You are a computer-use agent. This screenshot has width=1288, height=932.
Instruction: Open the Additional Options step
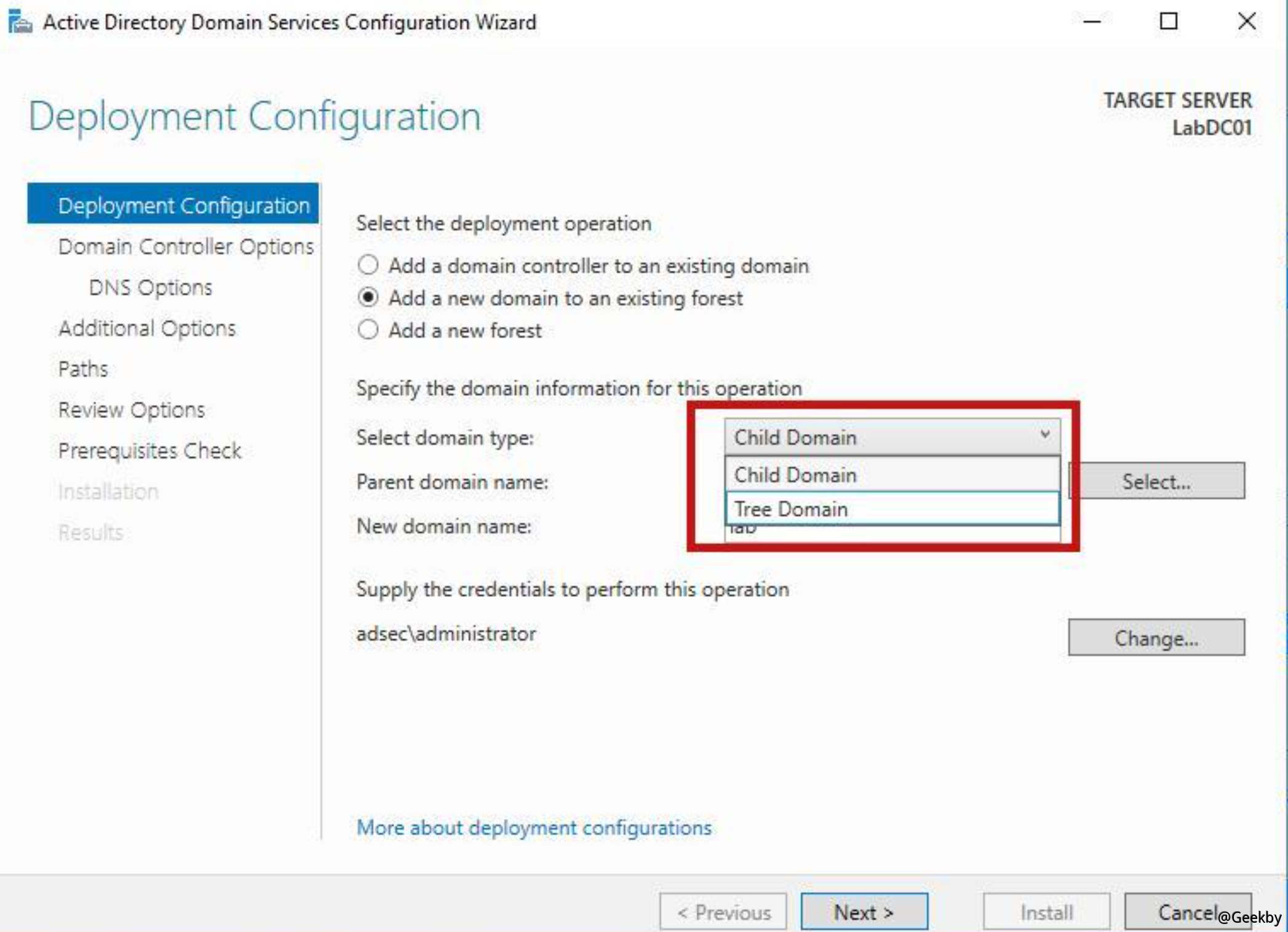coord(147,328)
